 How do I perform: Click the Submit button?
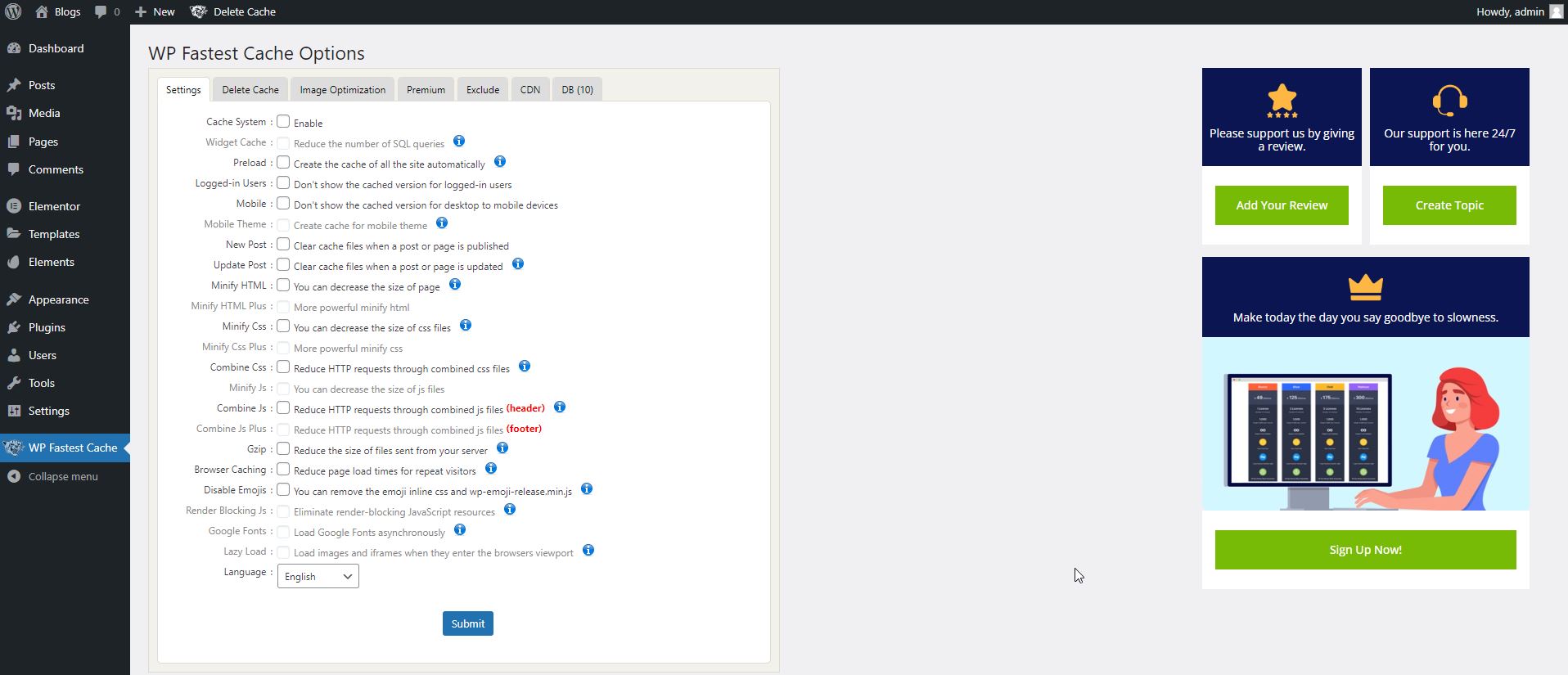coord(468,623)
